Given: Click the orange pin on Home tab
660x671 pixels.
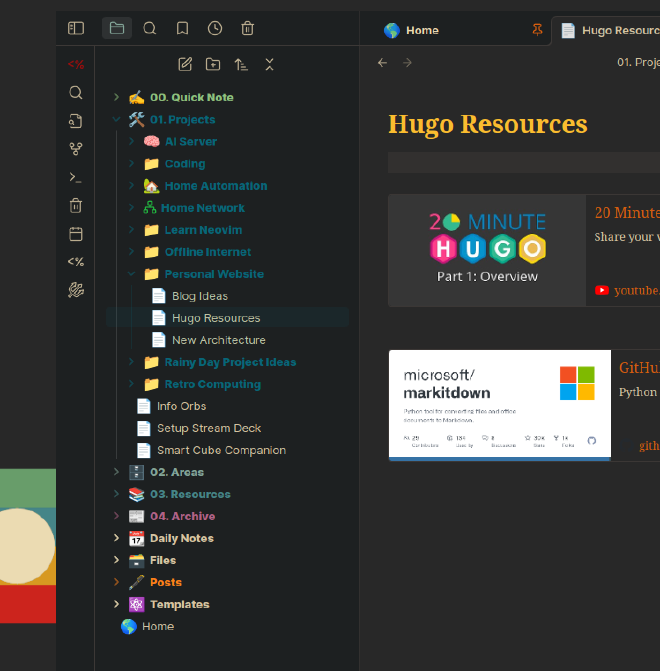Looking at the screenshot, I should pyautogui.click(x=537, y=30).
